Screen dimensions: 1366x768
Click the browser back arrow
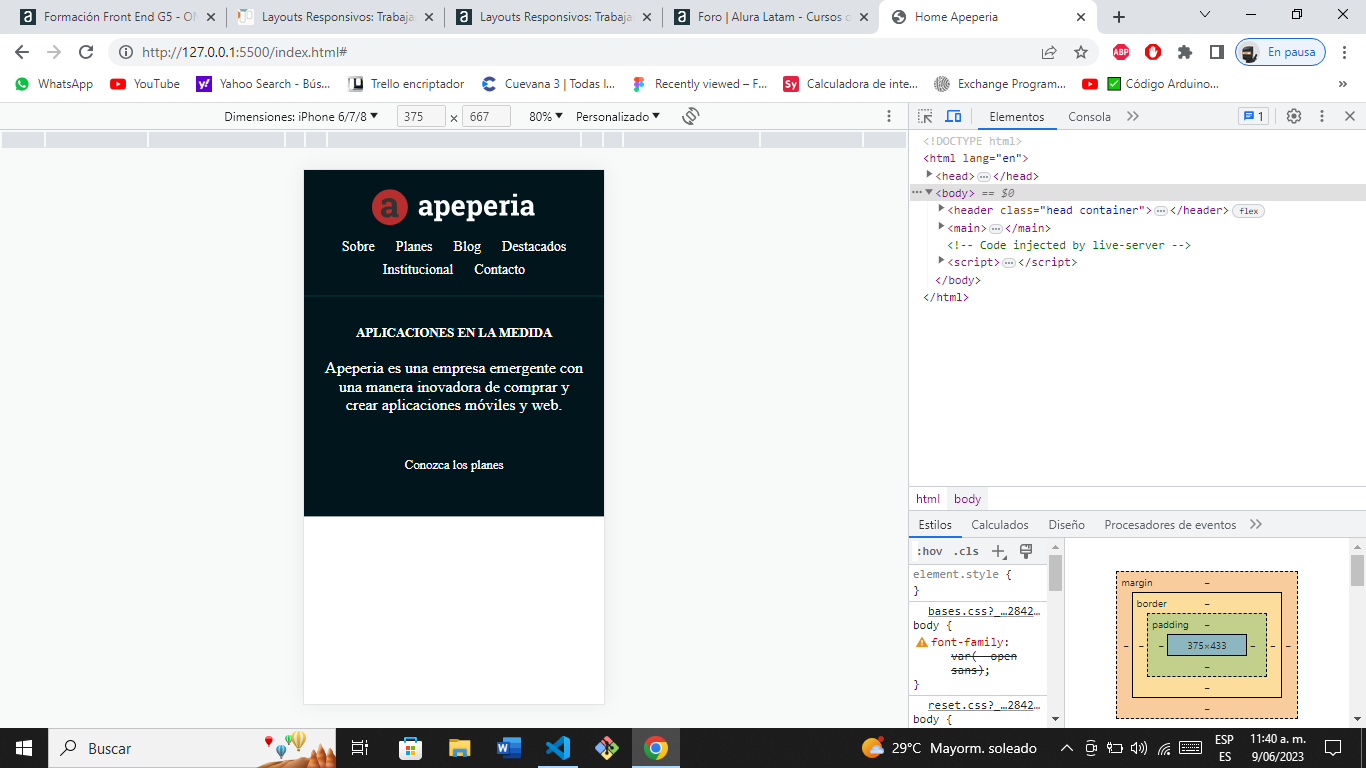(x=22, y=52)
